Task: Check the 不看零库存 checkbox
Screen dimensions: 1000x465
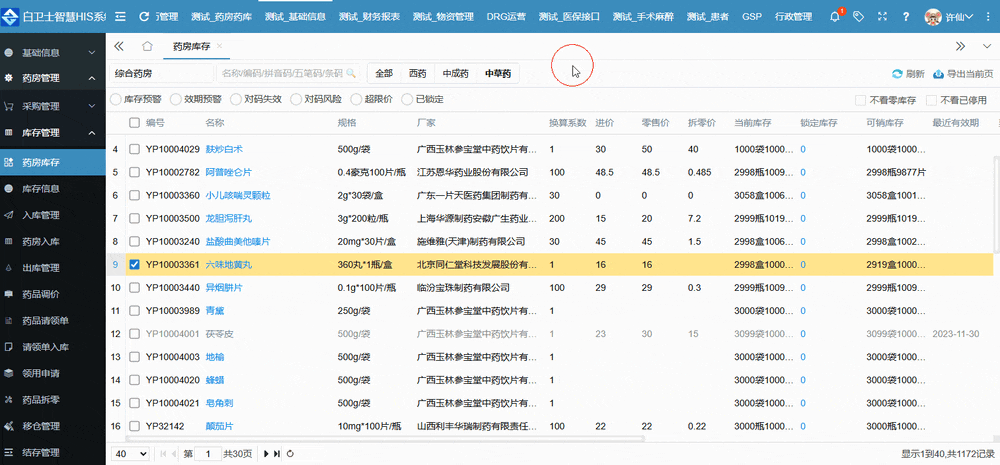Action: tap(860, 100)
